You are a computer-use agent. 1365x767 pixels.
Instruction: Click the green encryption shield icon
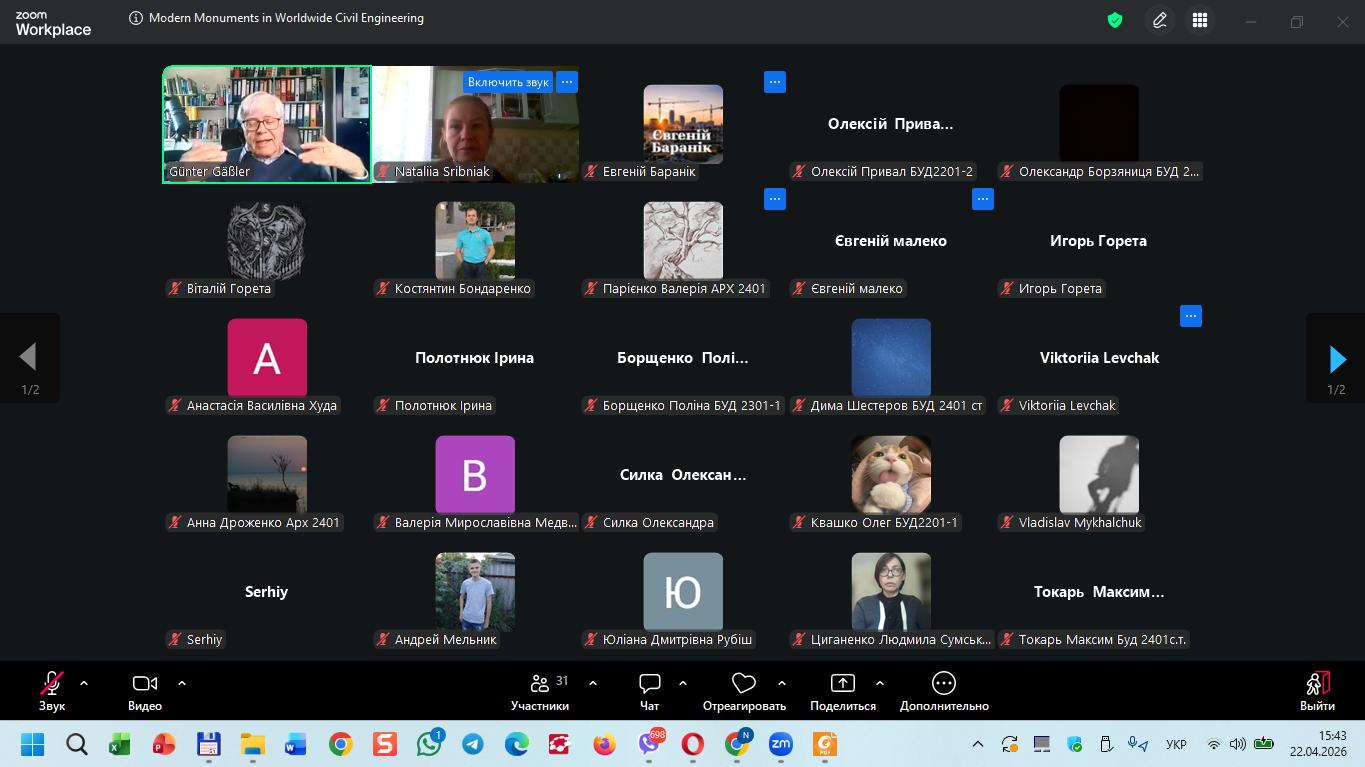[1115, 20]
